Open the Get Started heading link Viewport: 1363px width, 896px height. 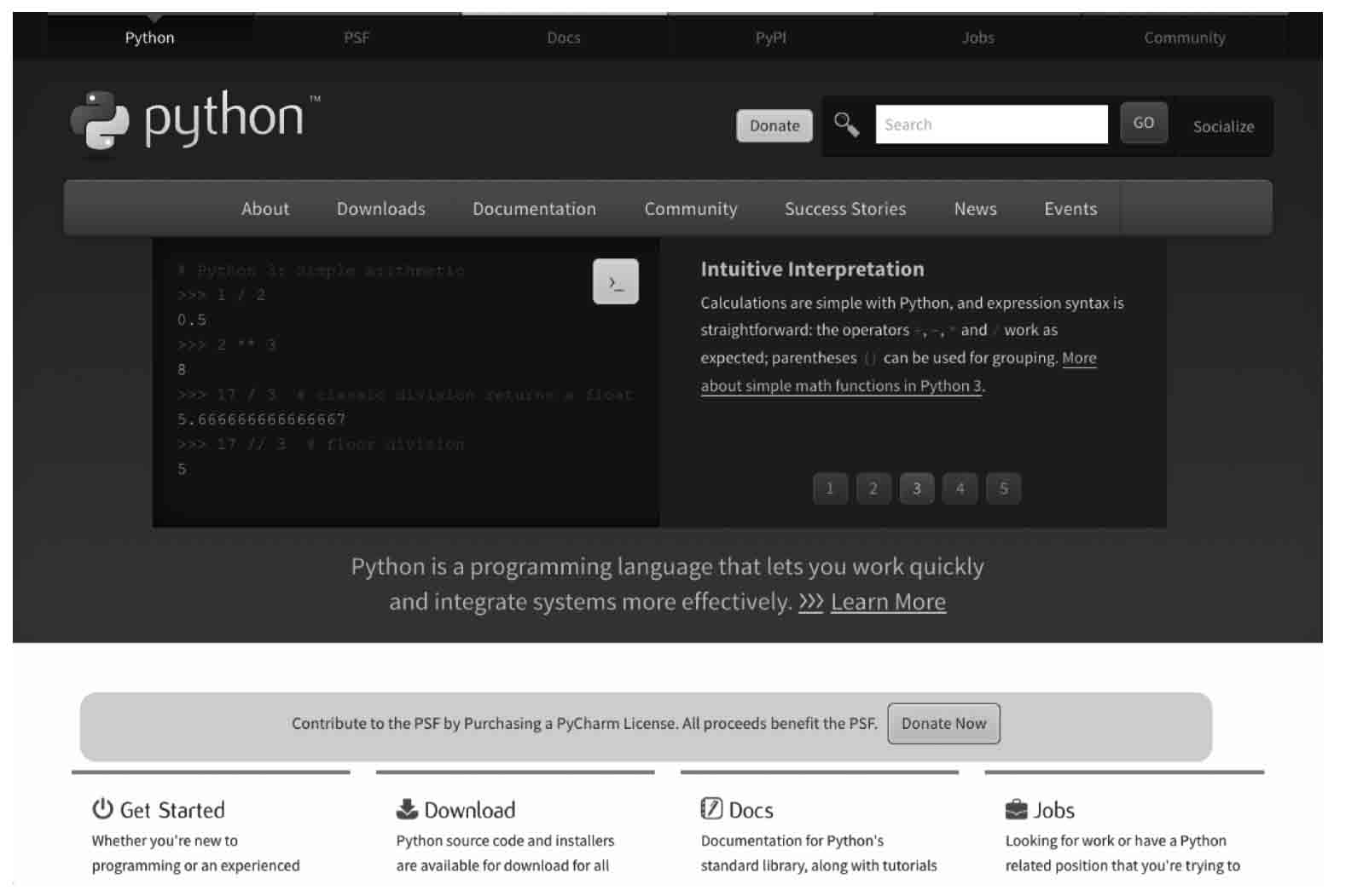coord(172,810)
